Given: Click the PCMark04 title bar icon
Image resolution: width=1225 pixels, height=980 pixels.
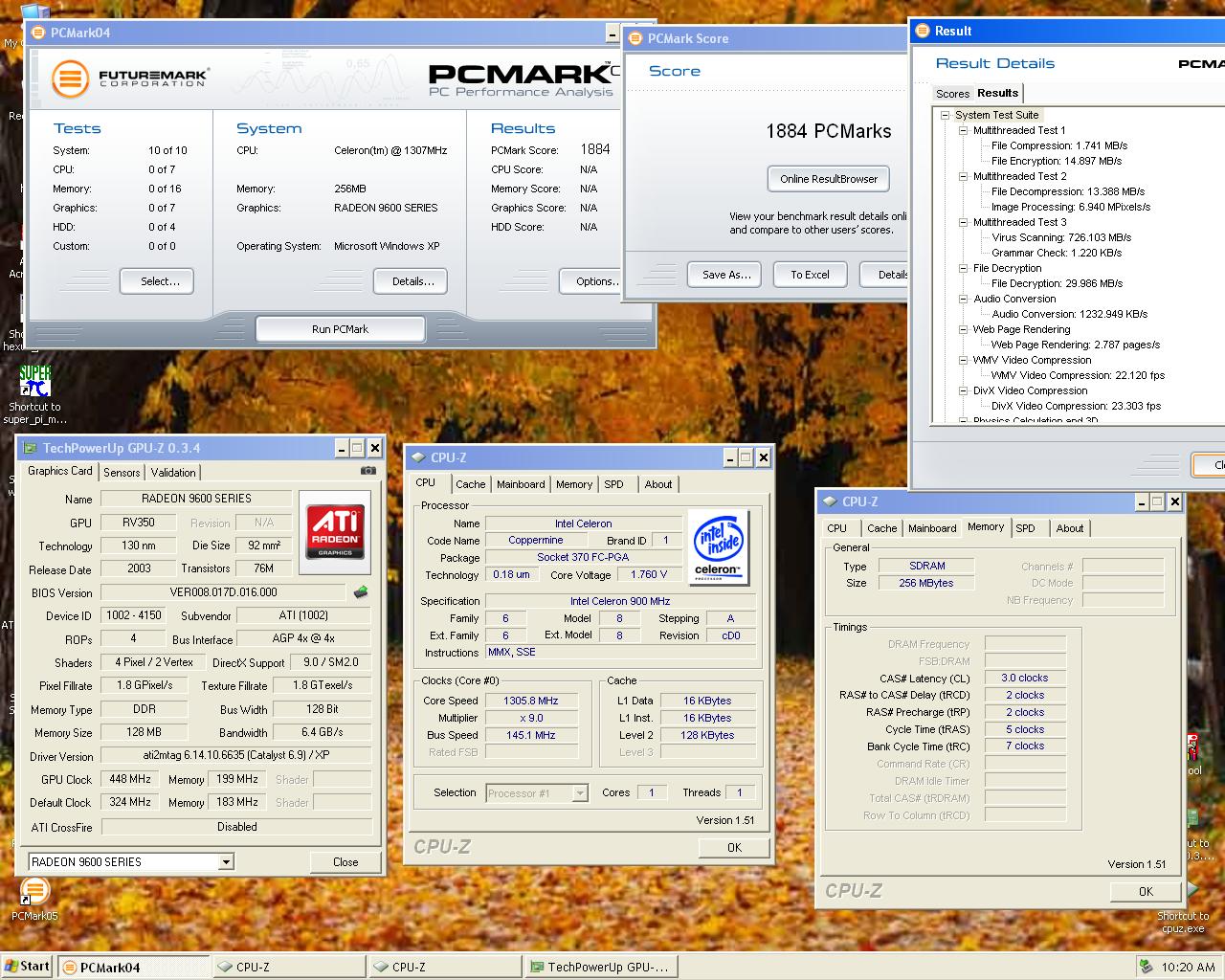Looking at the screenshot, I should point(38,33).
